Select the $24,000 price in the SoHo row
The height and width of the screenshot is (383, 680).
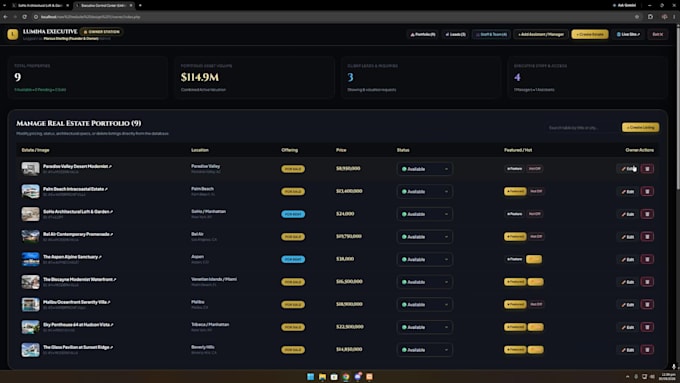(345, 214)
